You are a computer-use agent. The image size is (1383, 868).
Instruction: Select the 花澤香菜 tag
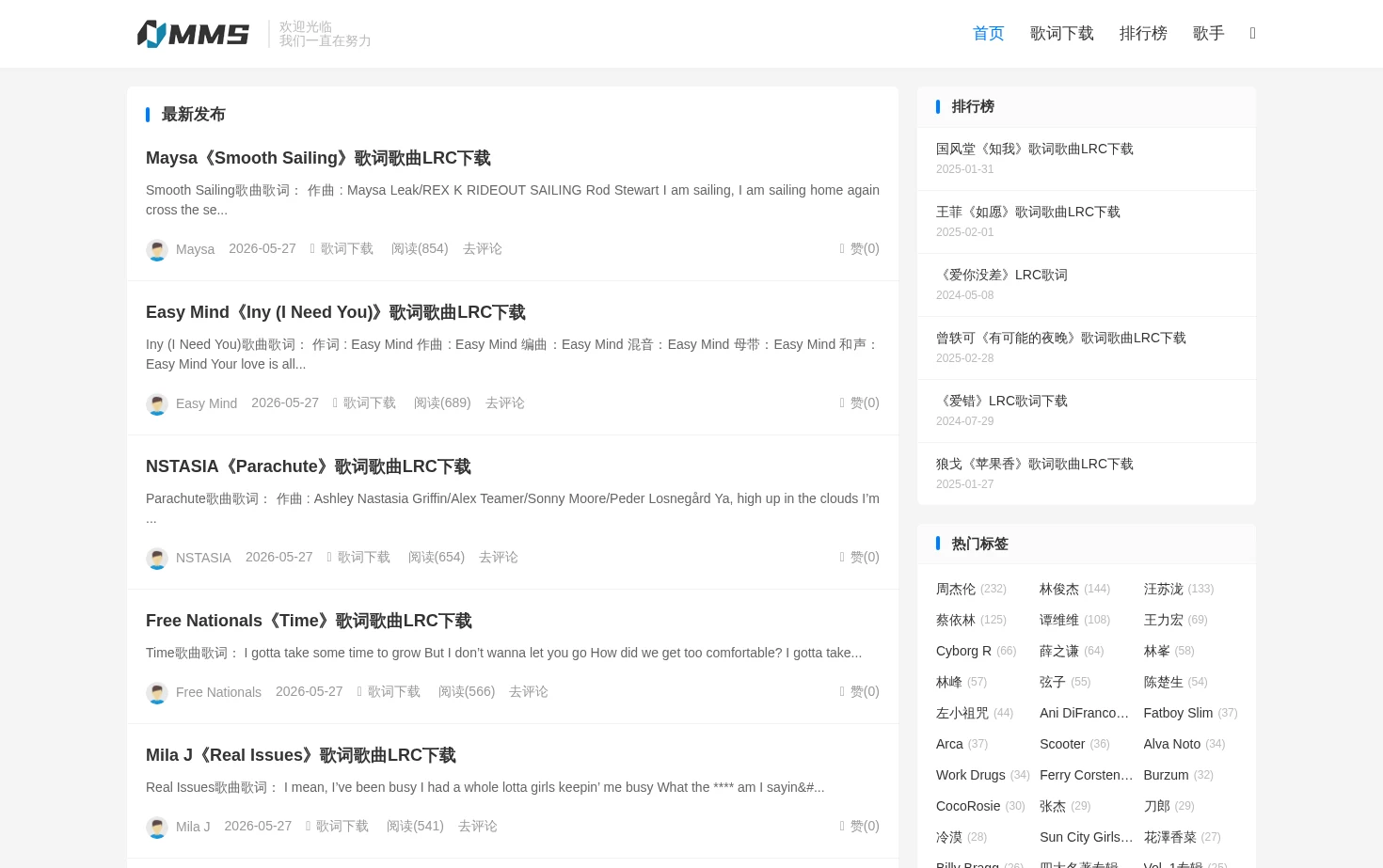(x=1169, y=837)
